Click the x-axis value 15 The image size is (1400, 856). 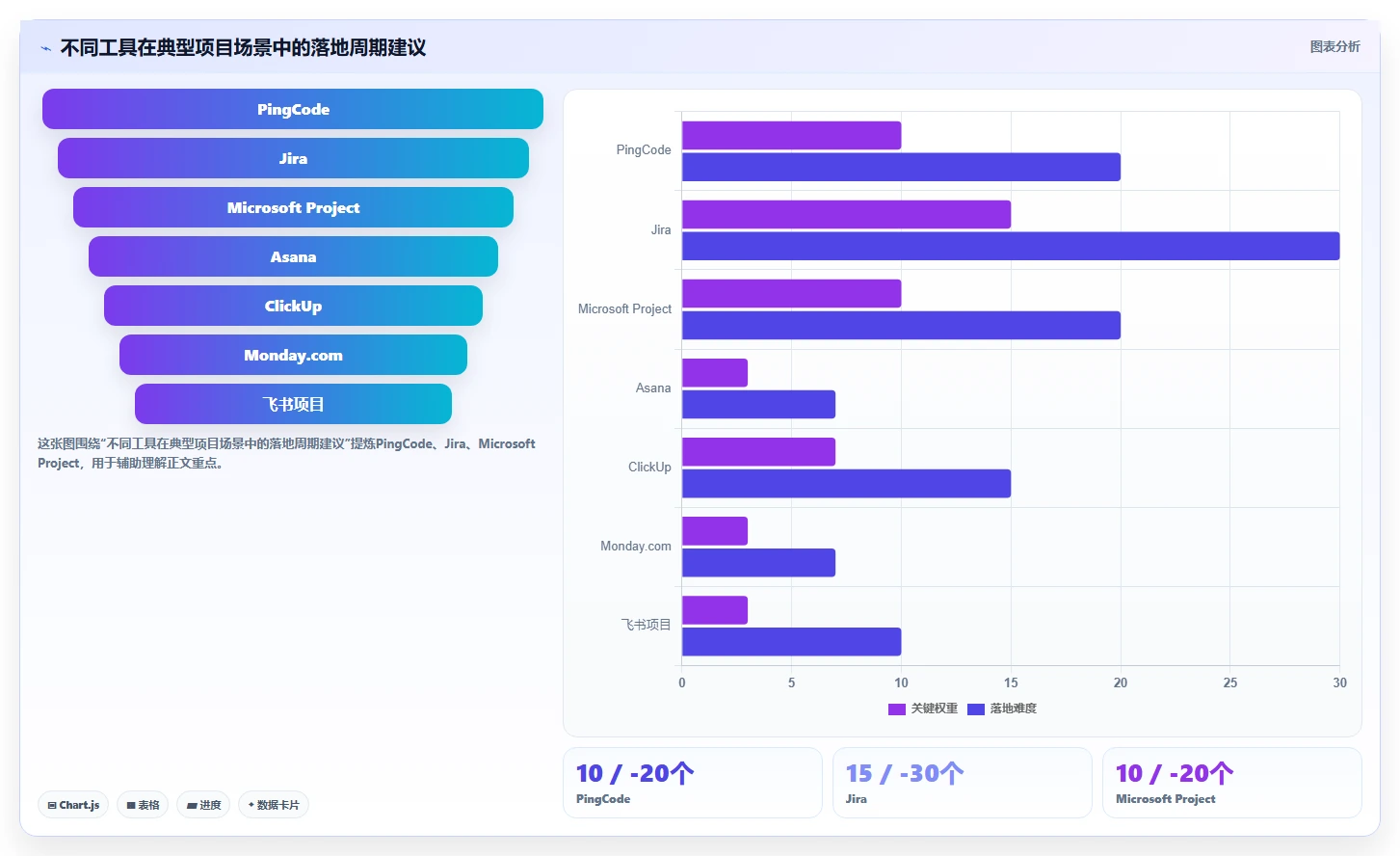(x=1011, y=682)
